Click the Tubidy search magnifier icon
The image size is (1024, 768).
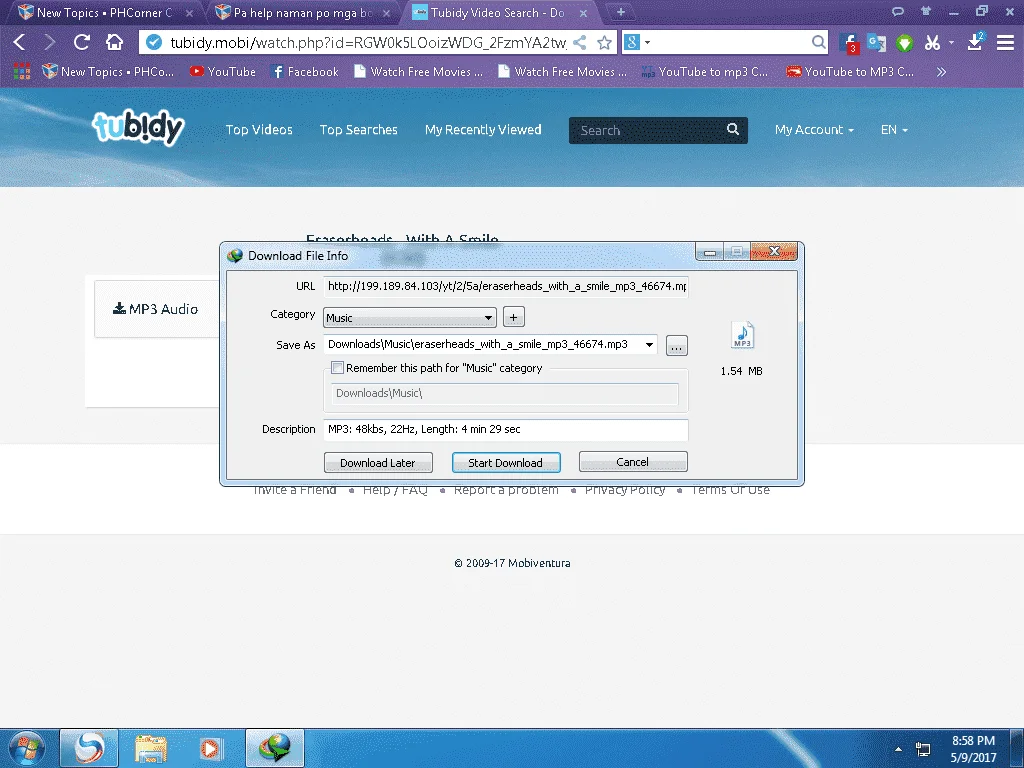click(x=733, y=129)
